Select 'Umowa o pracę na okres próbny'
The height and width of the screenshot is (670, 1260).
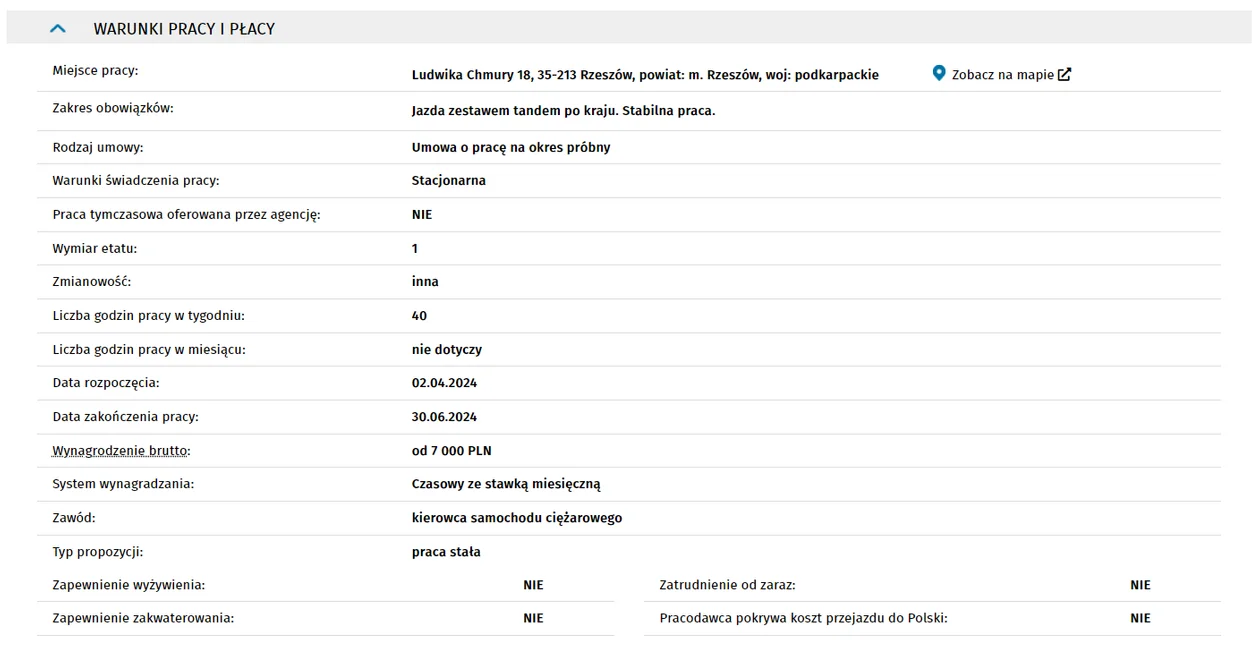[x=511, y=147]
